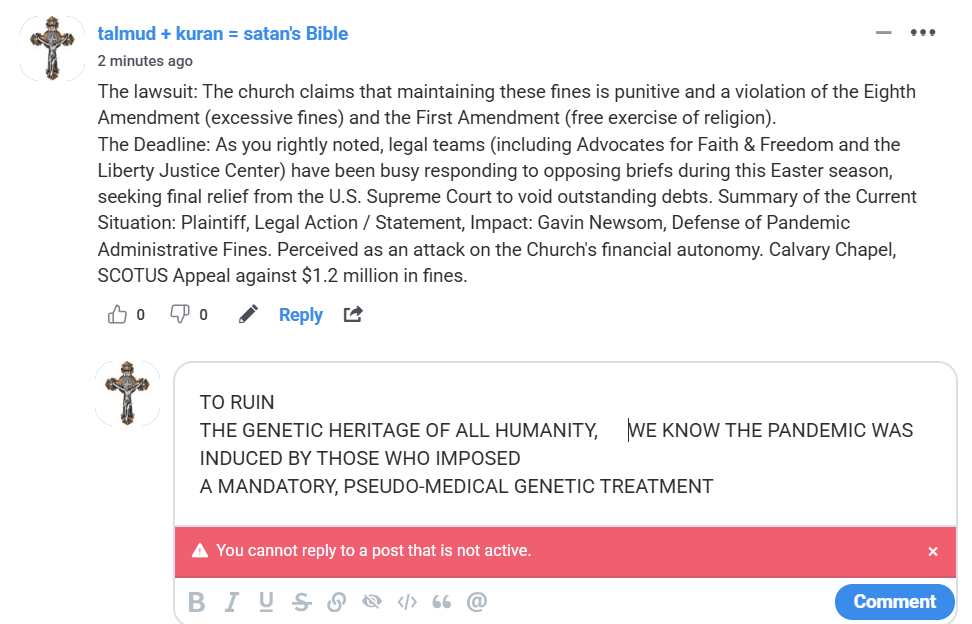Downvote the comment with thumbs down

click(x=180, y=315)
